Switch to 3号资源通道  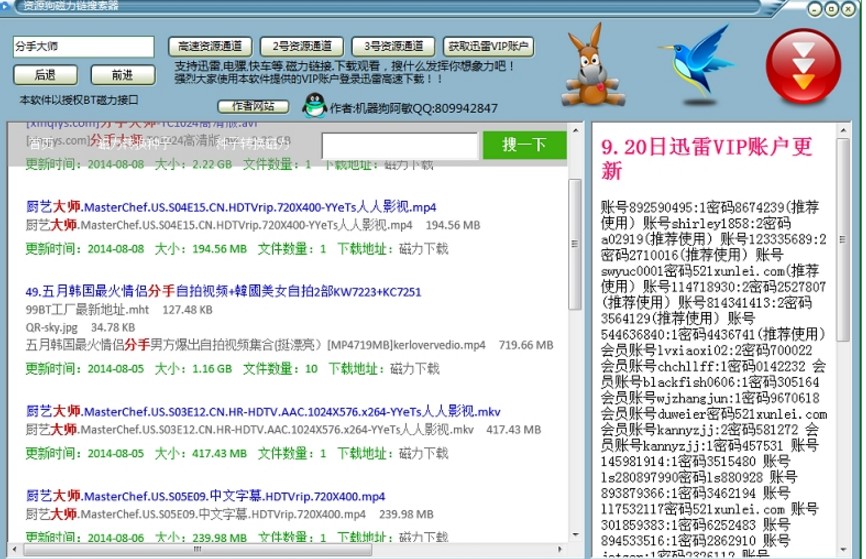[x=393, y=46]
